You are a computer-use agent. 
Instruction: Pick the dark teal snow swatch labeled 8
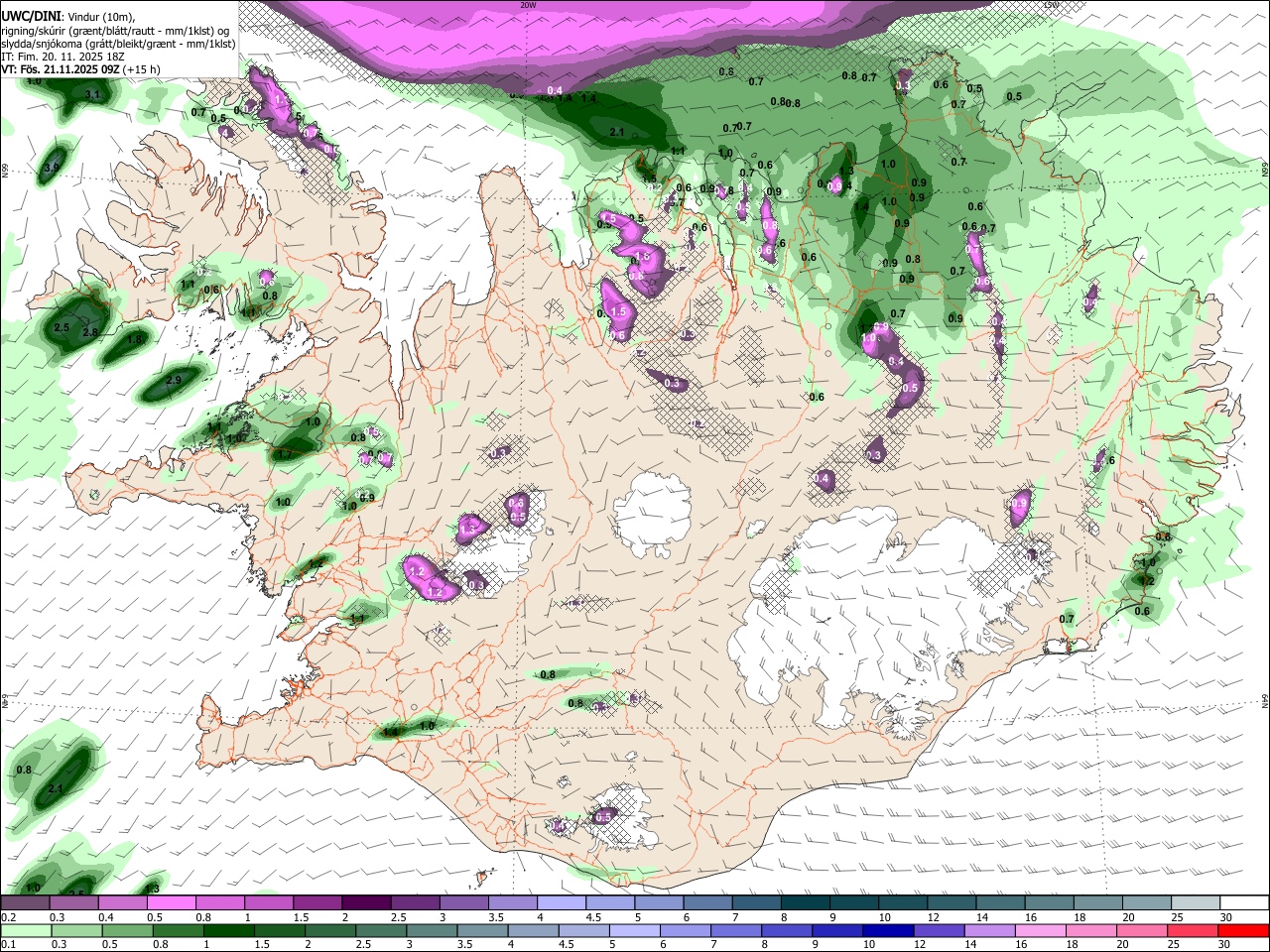click(x=806, y=903)
